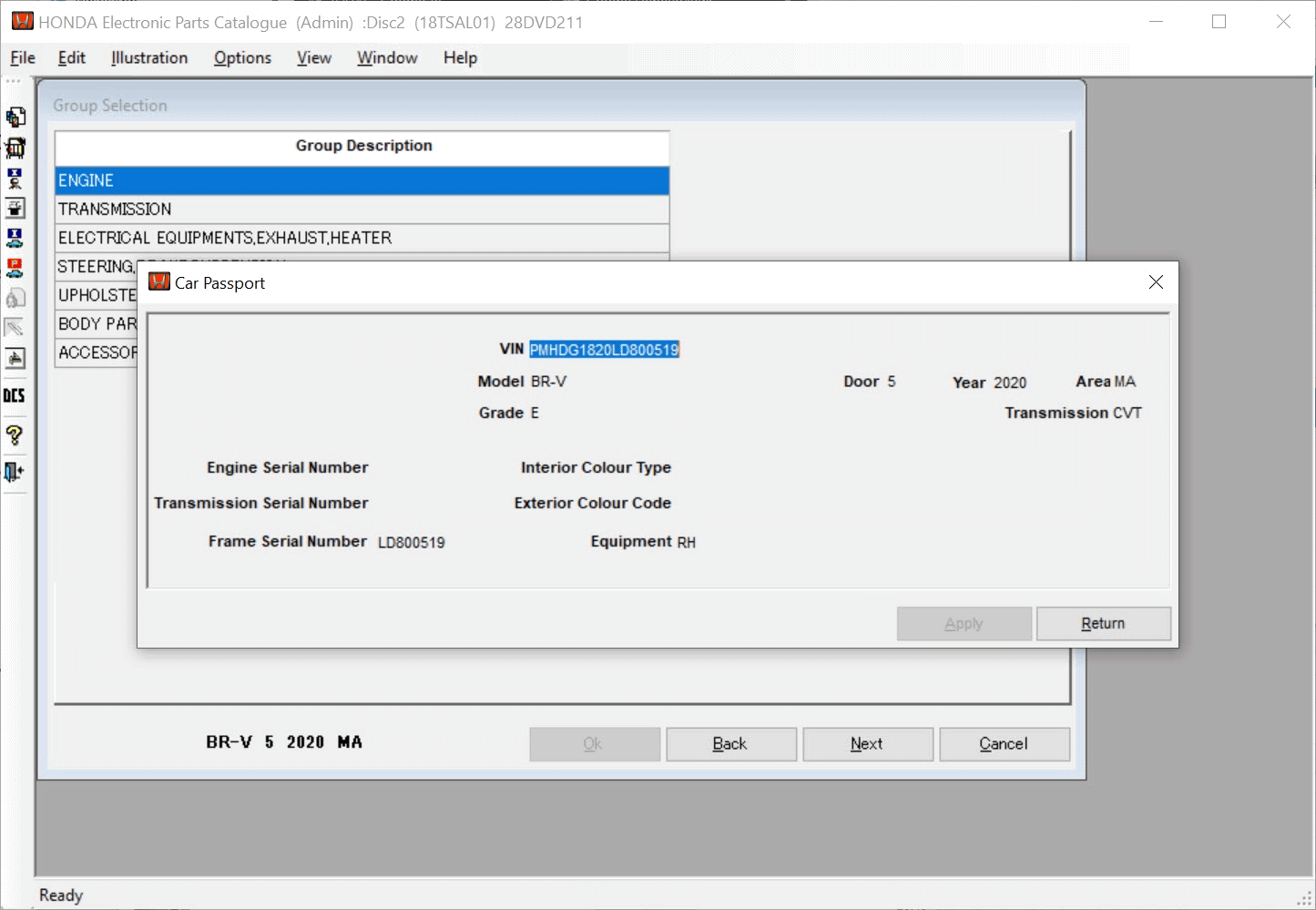Image resolution: width=1316 pixels, height=910 pixels.
Task: Click the Grade value E
Action: pyautogui.click(x=536, y=414)
